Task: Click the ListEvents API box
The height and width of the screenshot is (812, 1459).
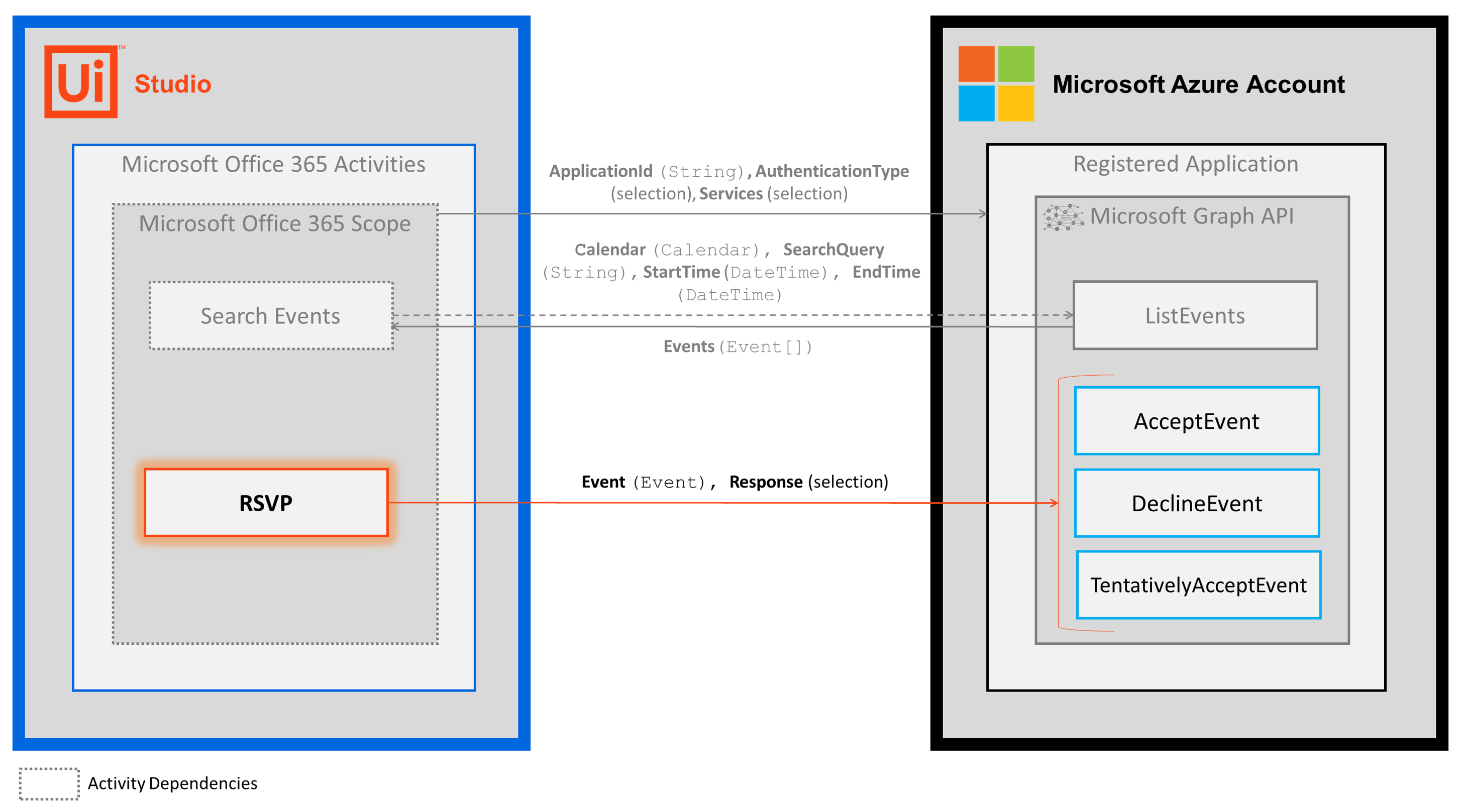Action: 1195,315
